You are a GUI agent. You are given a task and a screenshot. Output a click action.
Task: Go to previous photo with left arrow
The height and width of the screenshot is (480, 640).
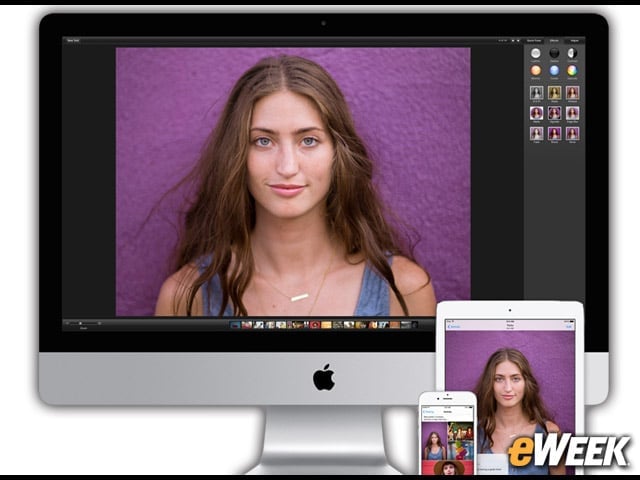(x=513, y=40)
